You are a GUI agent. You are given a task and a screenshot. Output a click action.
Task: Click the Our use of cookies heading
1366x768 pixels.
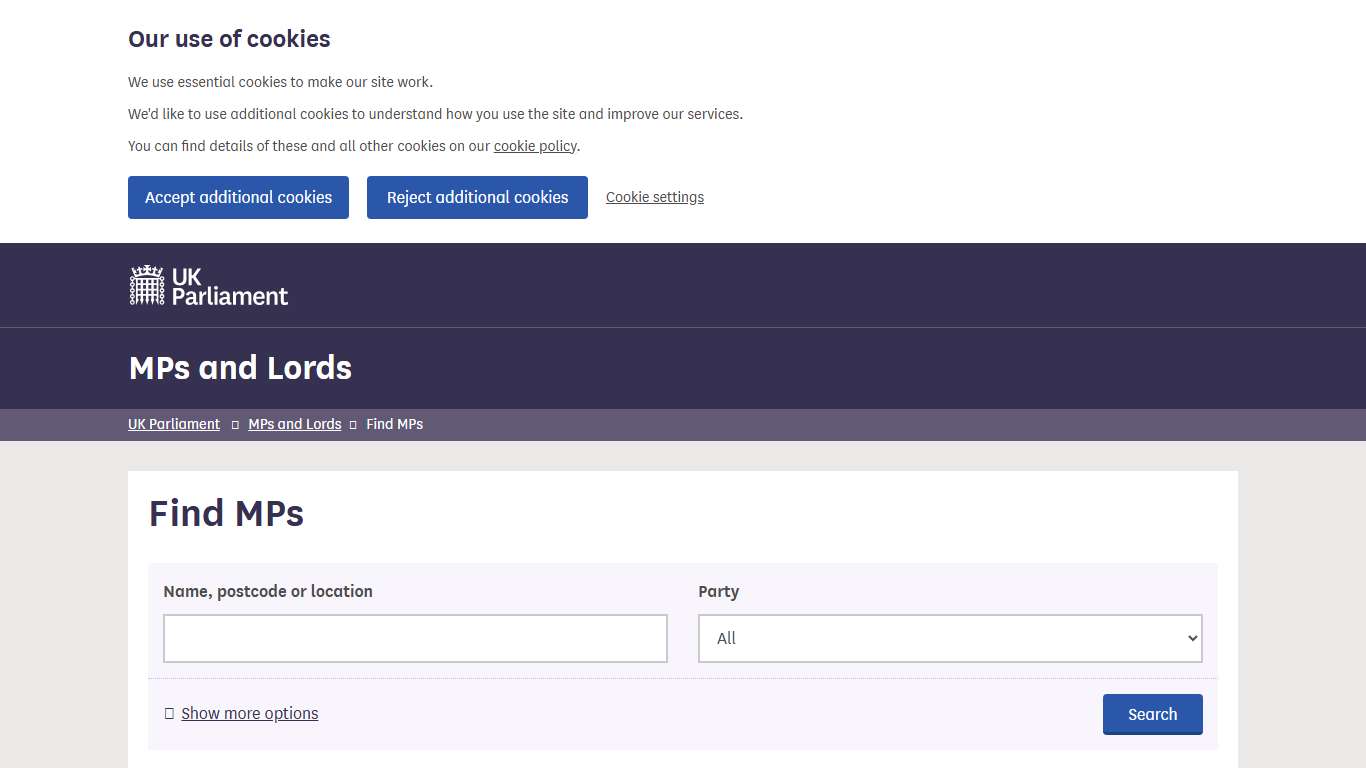tap(228, 39)
